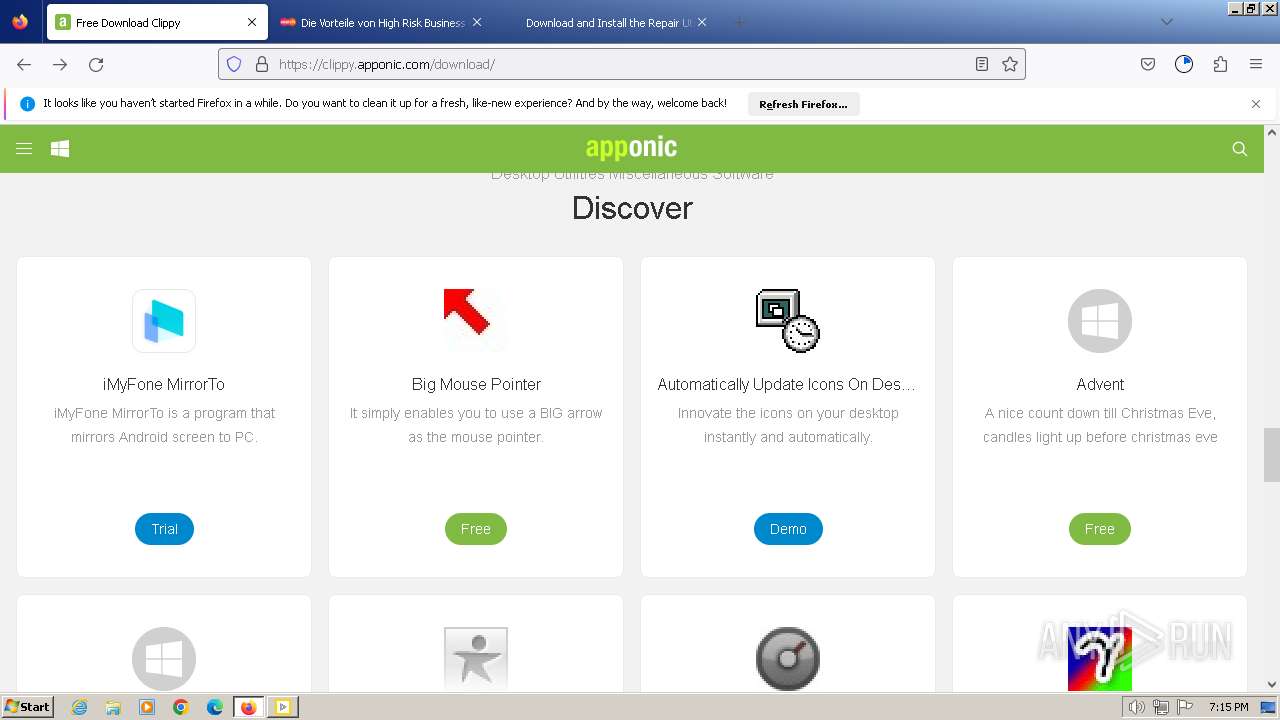Click the Free button for Big Mouse Pointer

click(476, 529)
